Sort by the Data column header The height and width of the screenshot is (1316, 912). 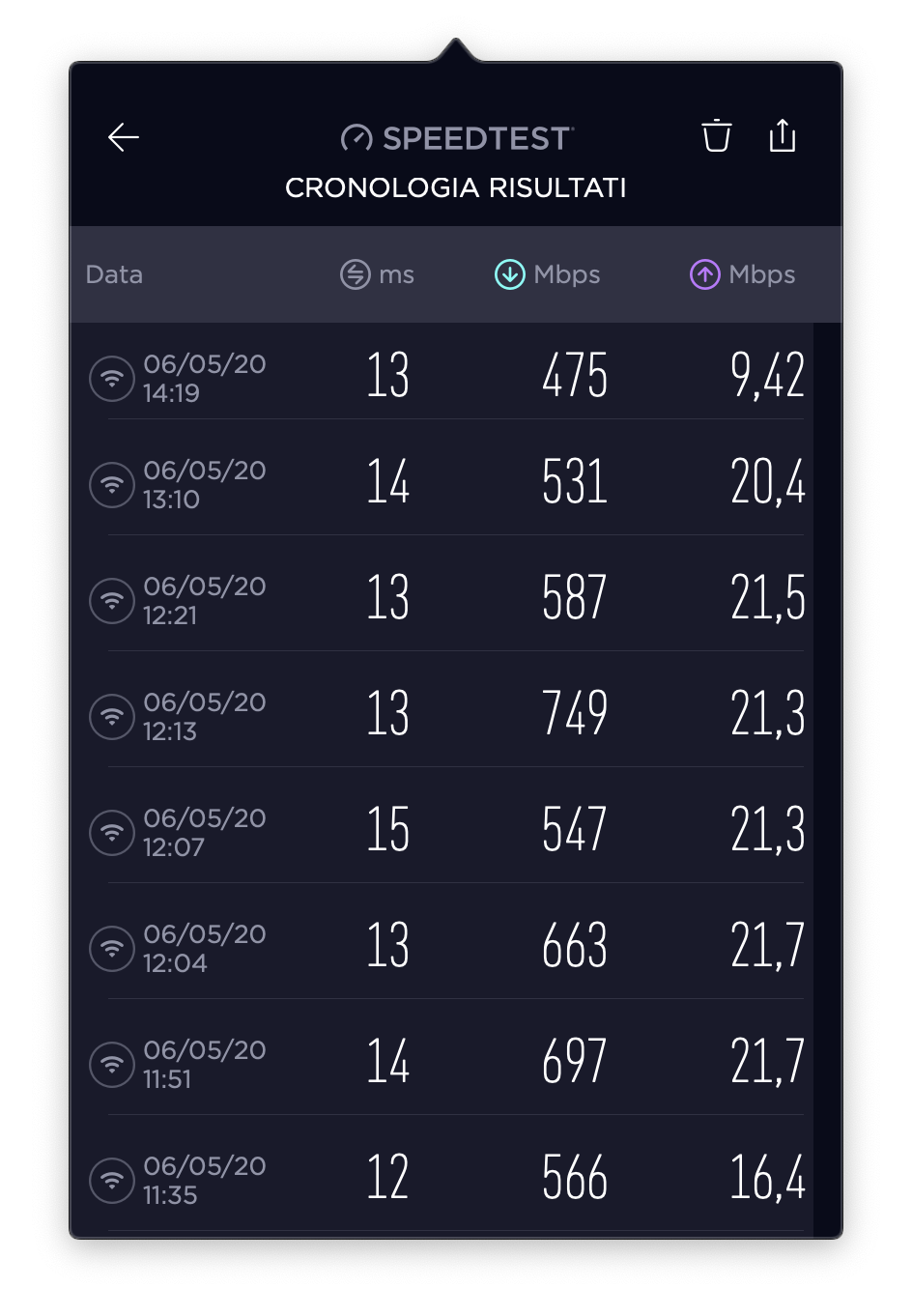coord(114,274)
